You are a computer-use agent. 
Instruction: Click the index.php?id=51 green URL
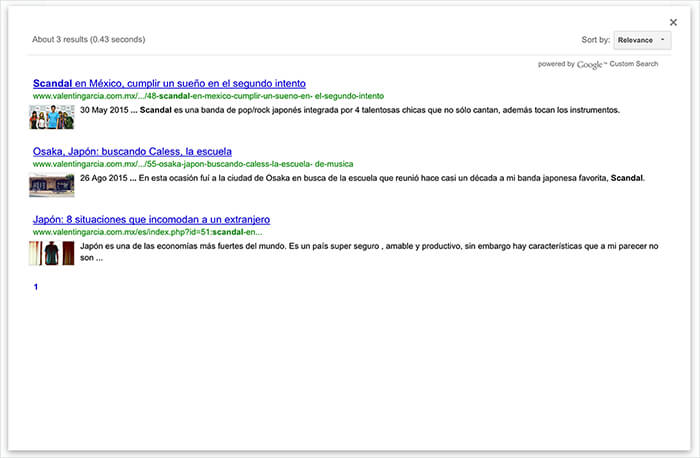click(147, 232)
